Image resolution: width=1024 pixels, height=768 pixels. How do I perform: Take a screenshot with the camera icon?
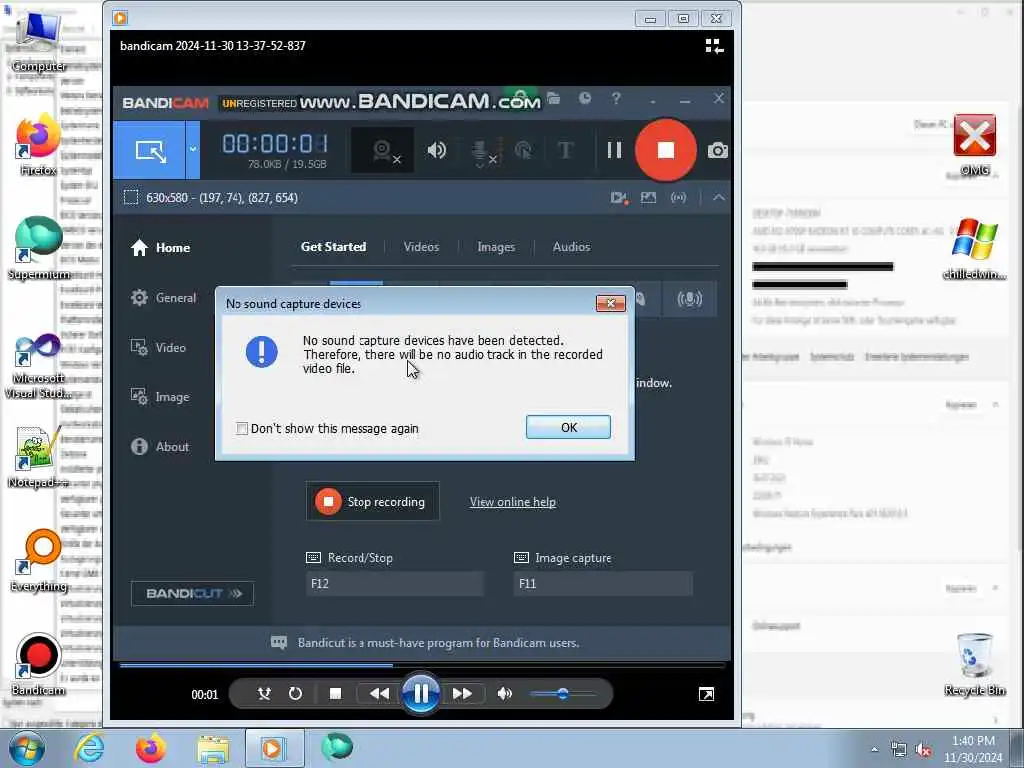pyautogui.click(x=717, y=151)
